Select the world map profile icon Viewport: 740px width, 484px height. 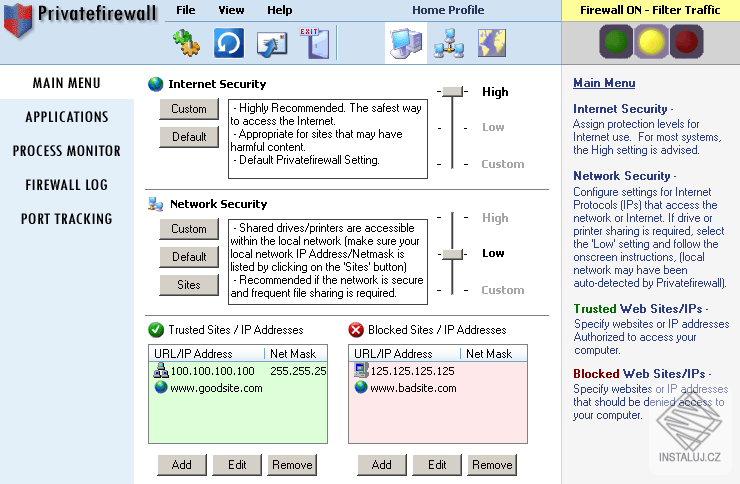coord(492,43)
